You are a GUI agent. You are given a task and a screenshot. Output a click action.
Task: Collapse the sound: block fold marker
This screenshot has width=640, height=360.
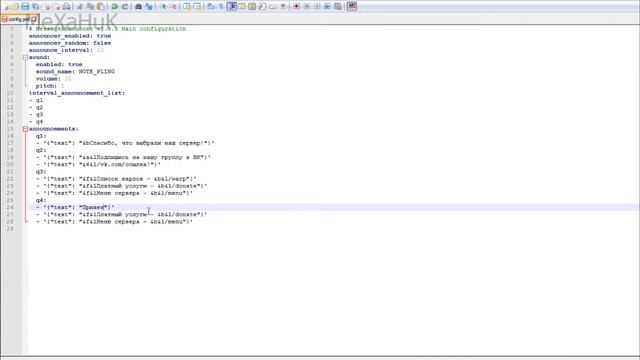coord(25,57)
